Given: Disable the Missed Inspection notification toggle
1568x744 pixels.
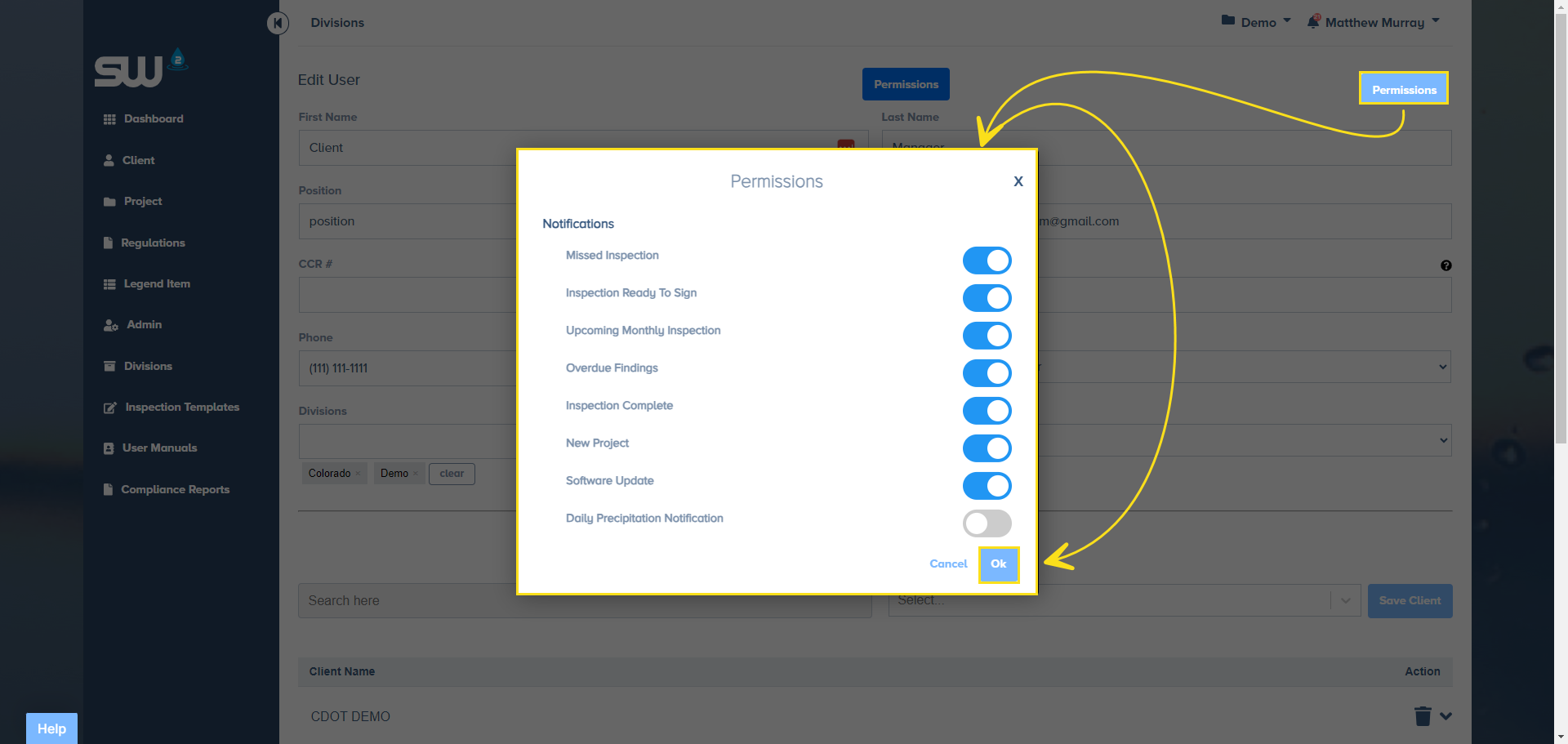Looking at the screenshot, I should click(987, 261).
